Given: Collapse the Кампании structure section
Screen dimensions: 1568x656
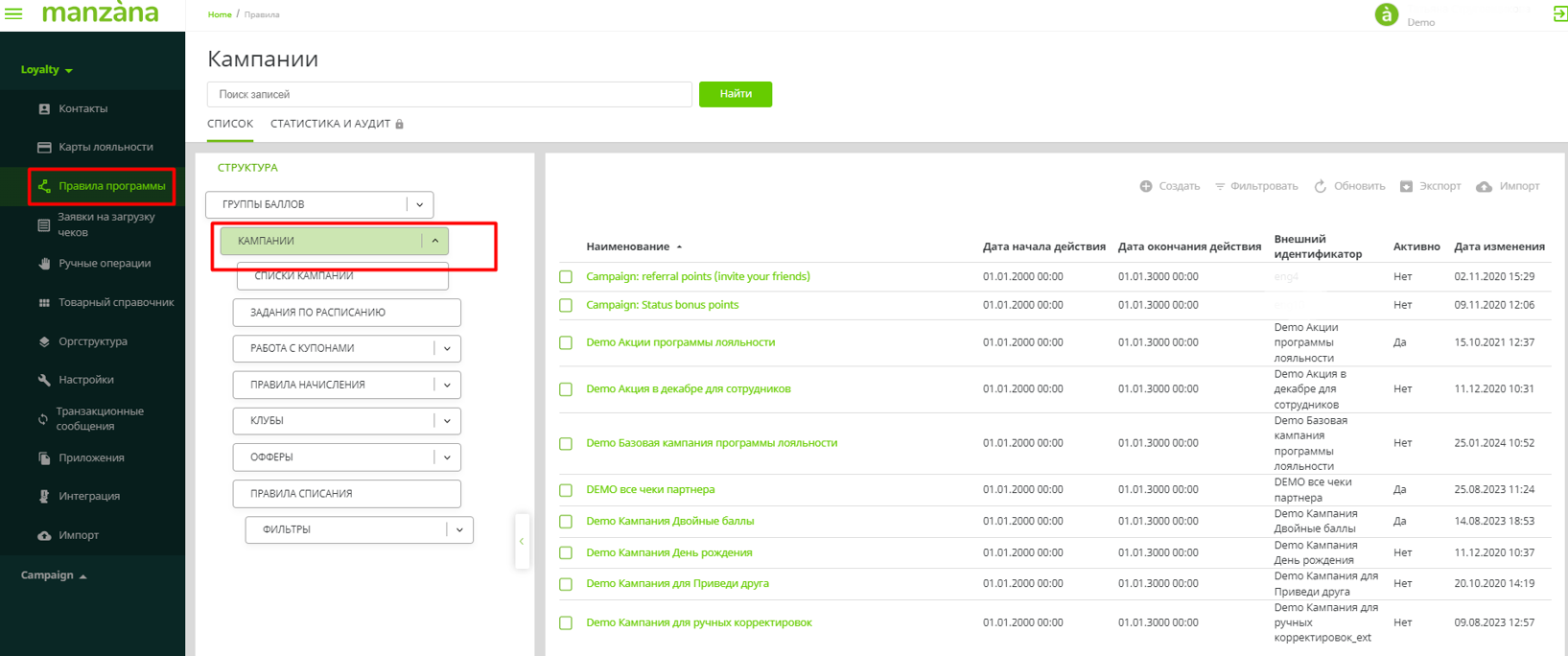Looking at the screenshot, I should click(x=435, y=241).
